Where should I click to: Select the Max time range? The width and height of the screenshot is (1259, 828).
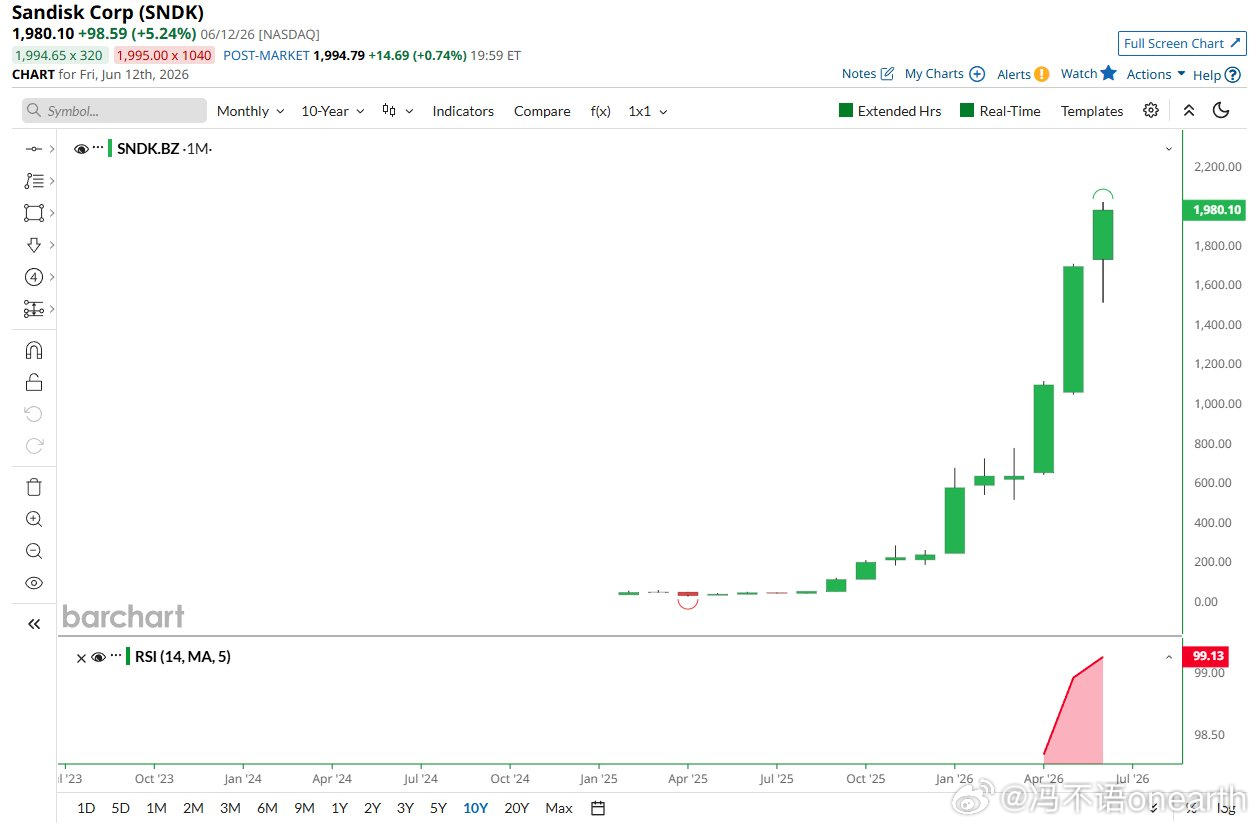[559, 808]
